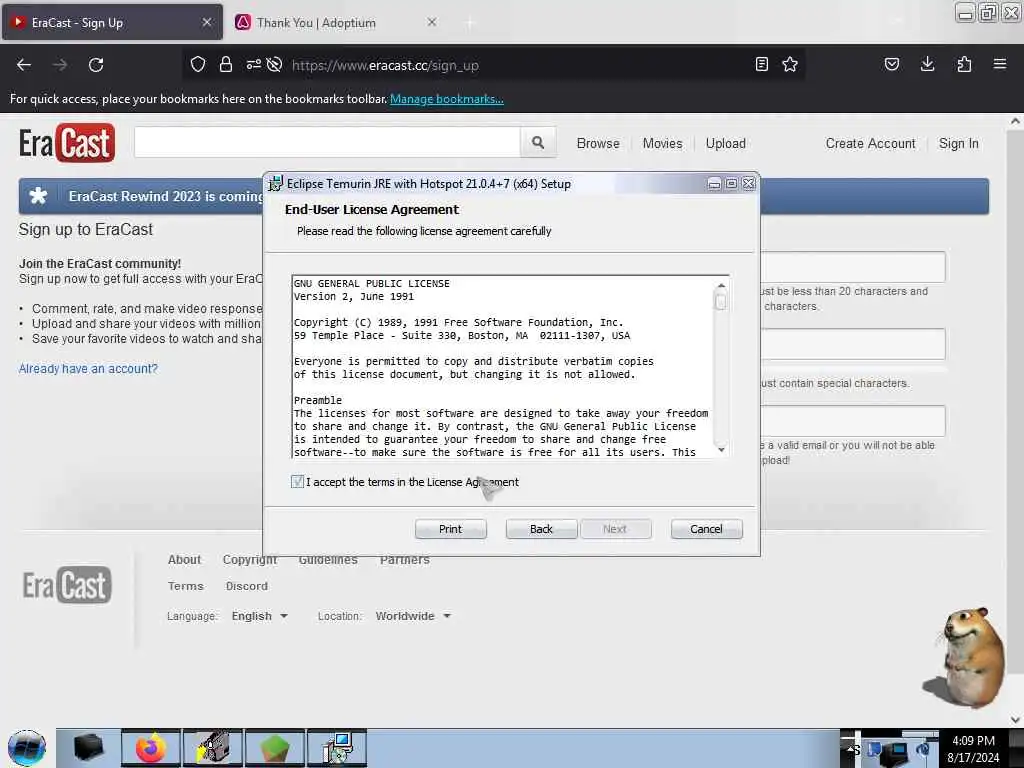This screenshot has height=768, width=1024.
Task: Click the setup dialog title bar icon
Action: click(276, 184)
